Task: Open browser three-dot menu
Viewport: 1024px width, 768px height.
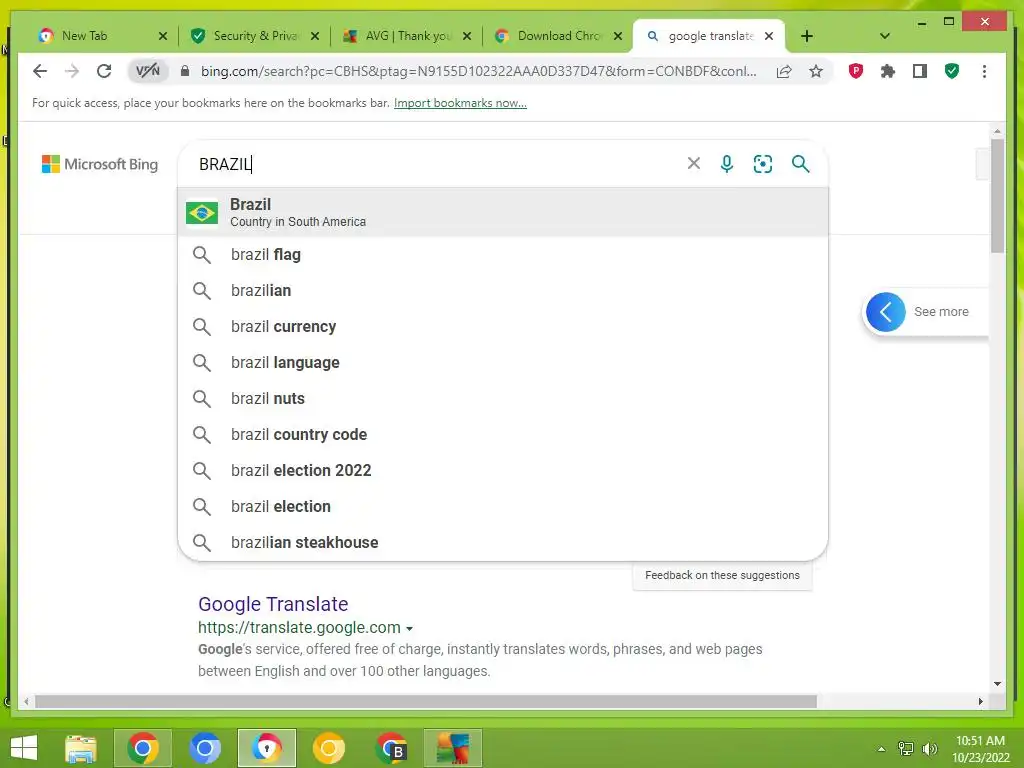Action: click(x=984, y=71)
